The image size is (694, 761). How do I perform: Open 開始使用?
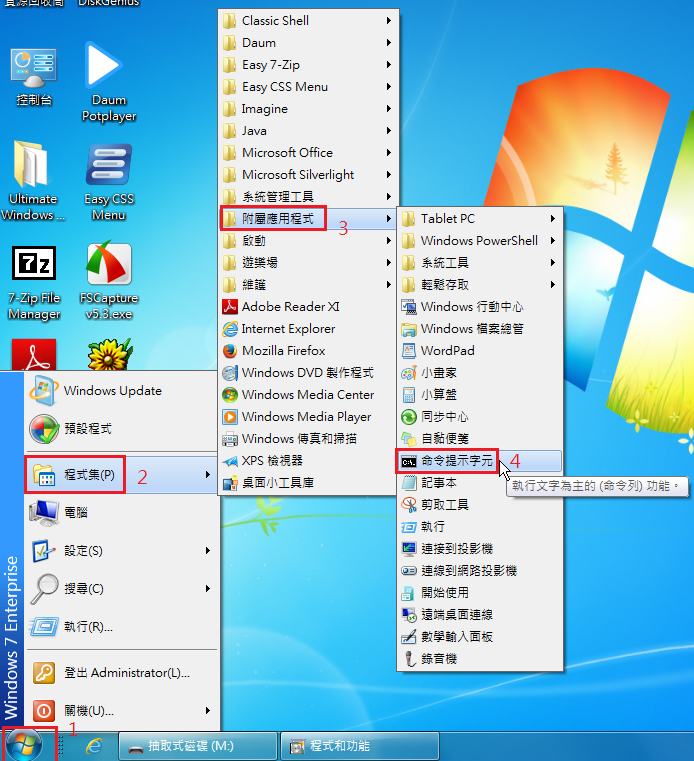(x=480, y=593)
